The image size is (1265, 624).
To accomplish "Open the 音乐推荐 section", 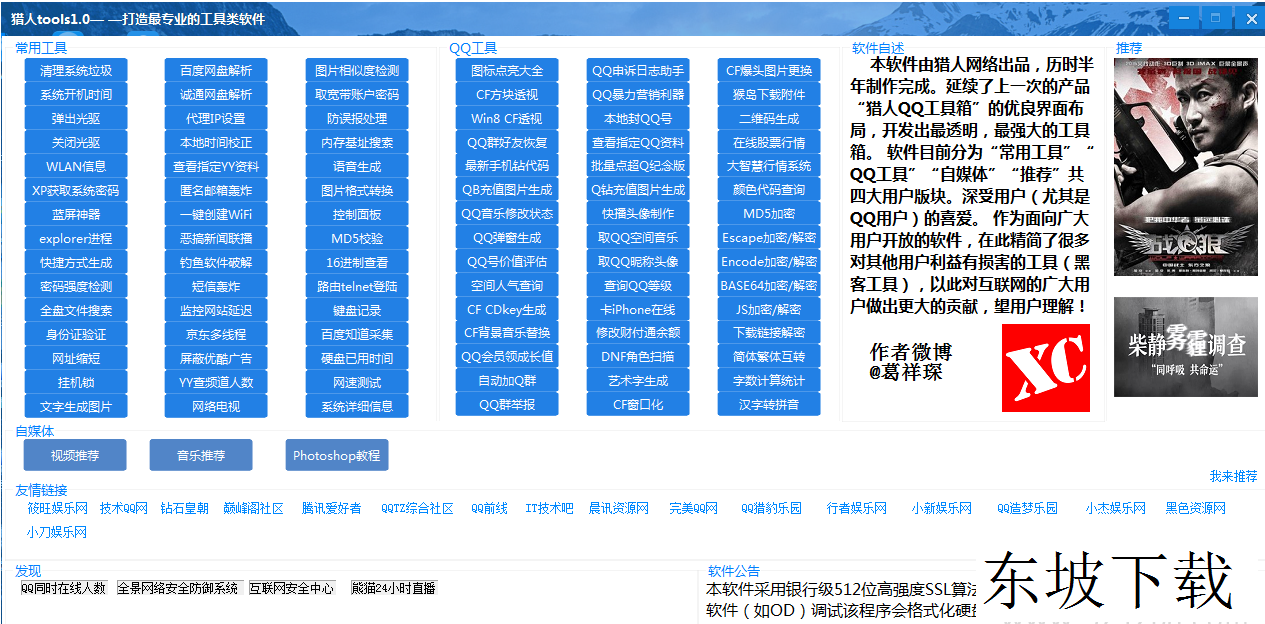I will point(201,455).
